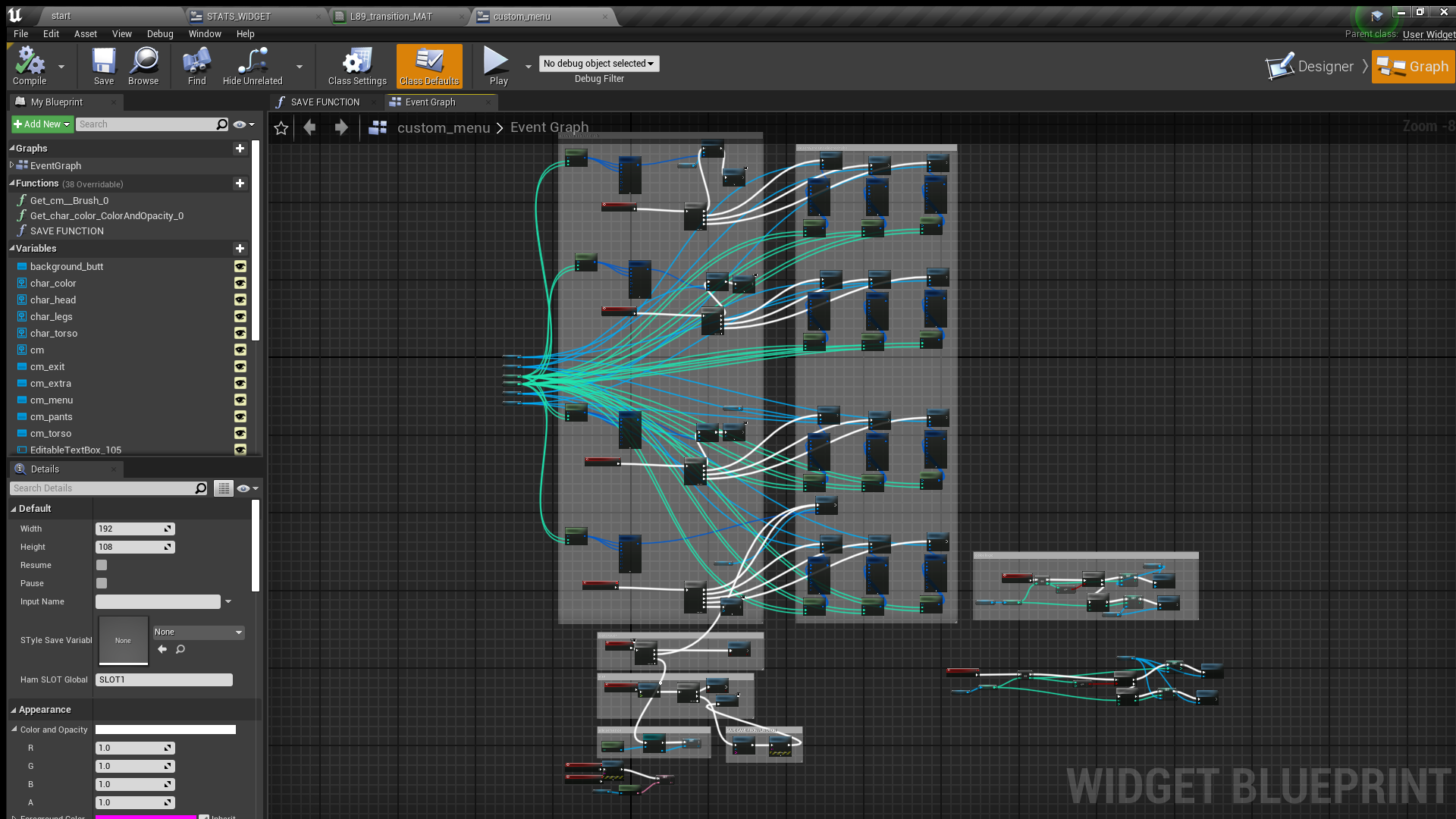This screenshot has height=819, width=1456.
Task: Open the Window menu
Action: tap(205, 34)
